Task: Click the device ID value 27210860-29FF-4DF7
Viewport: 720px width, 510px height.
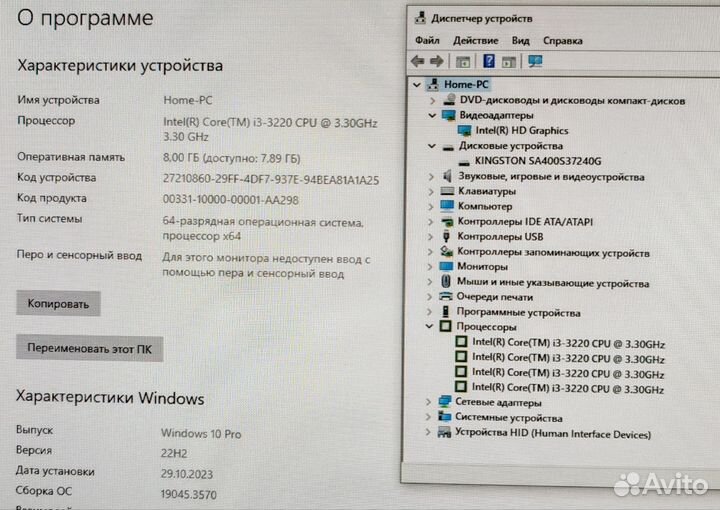Action: (x=271, y=179)
